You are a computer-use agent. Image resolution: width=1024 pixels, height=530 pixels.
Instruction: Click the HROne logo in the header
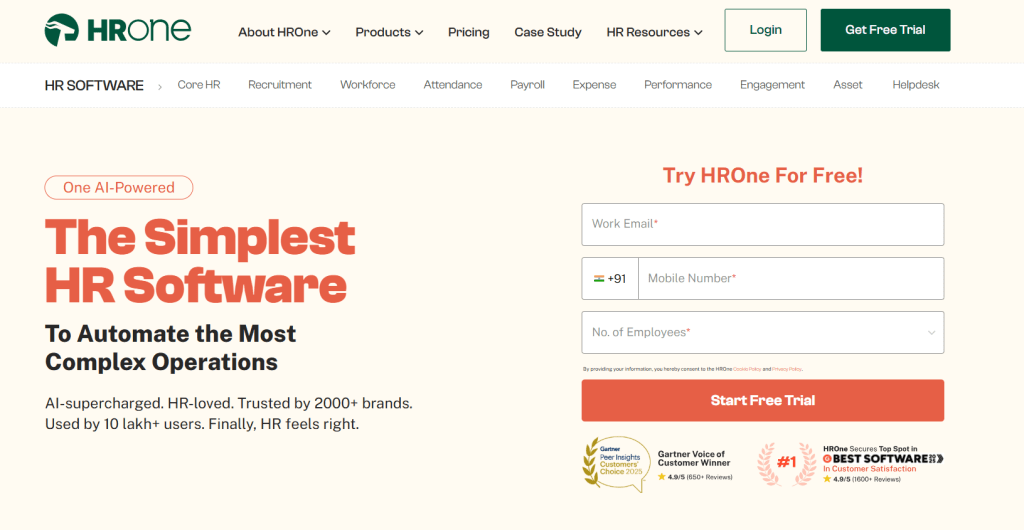[x=118, y=31]
